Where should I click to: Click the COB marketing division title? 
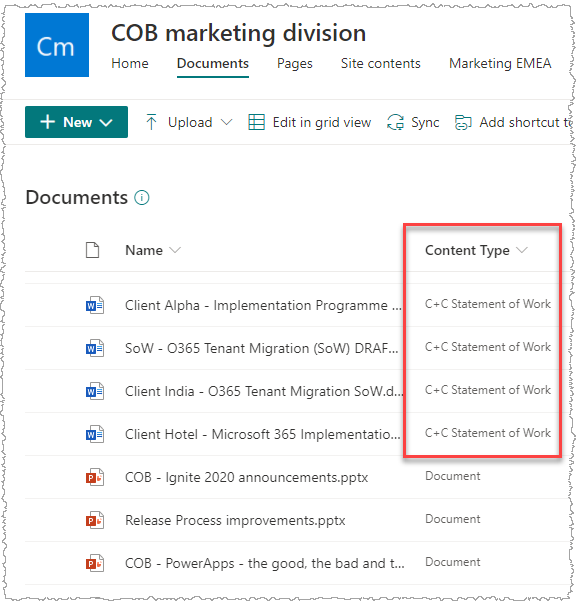pyautogui.click(x=238, y=33)
